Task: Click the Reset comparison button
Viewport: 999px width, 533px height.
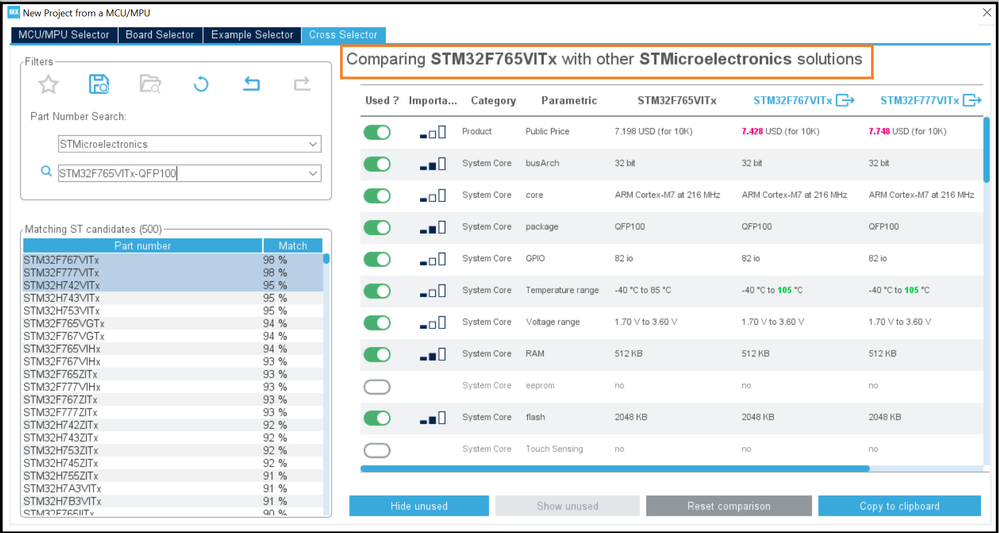Action: [x=729, y=506]
